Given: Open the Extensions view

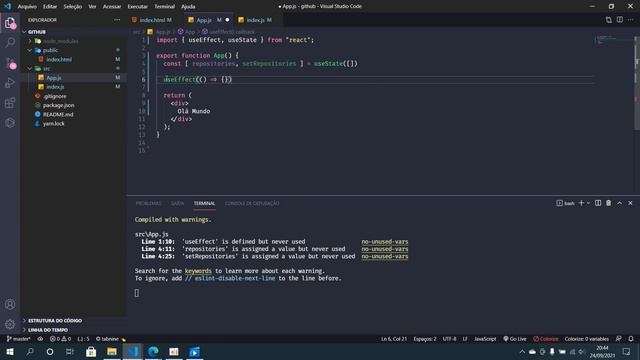Looking at the screenshot, I should point(10,103).
